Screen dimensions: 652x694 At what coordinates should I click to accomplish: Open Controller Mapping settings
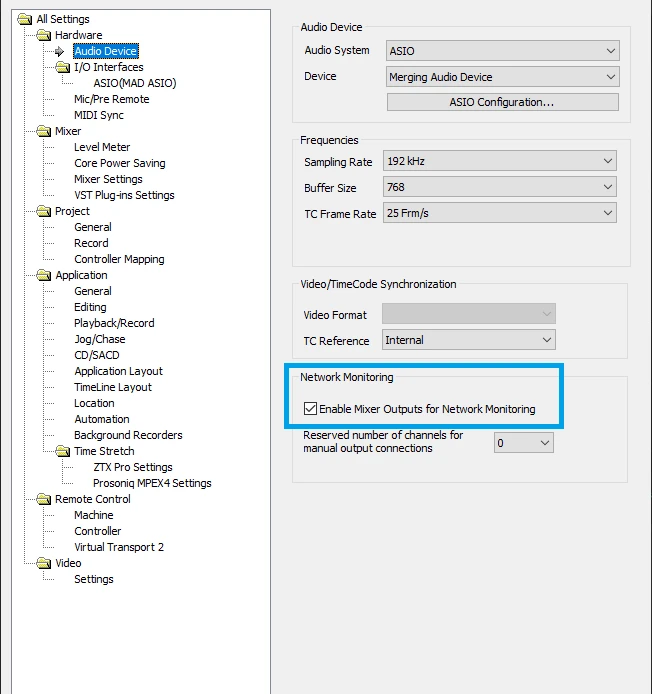tap(119, 259)
